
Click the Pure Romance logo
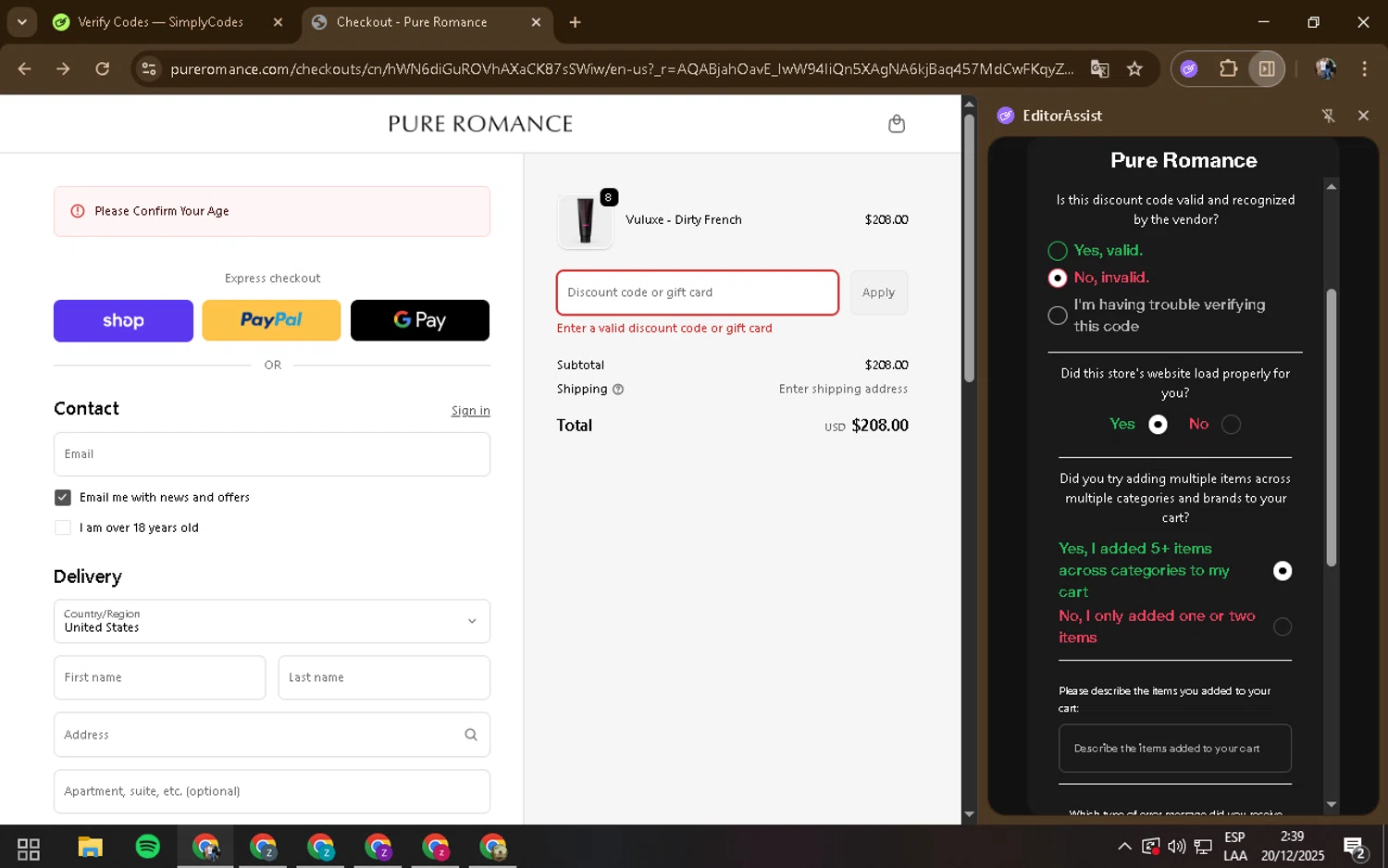click(480, 123)
